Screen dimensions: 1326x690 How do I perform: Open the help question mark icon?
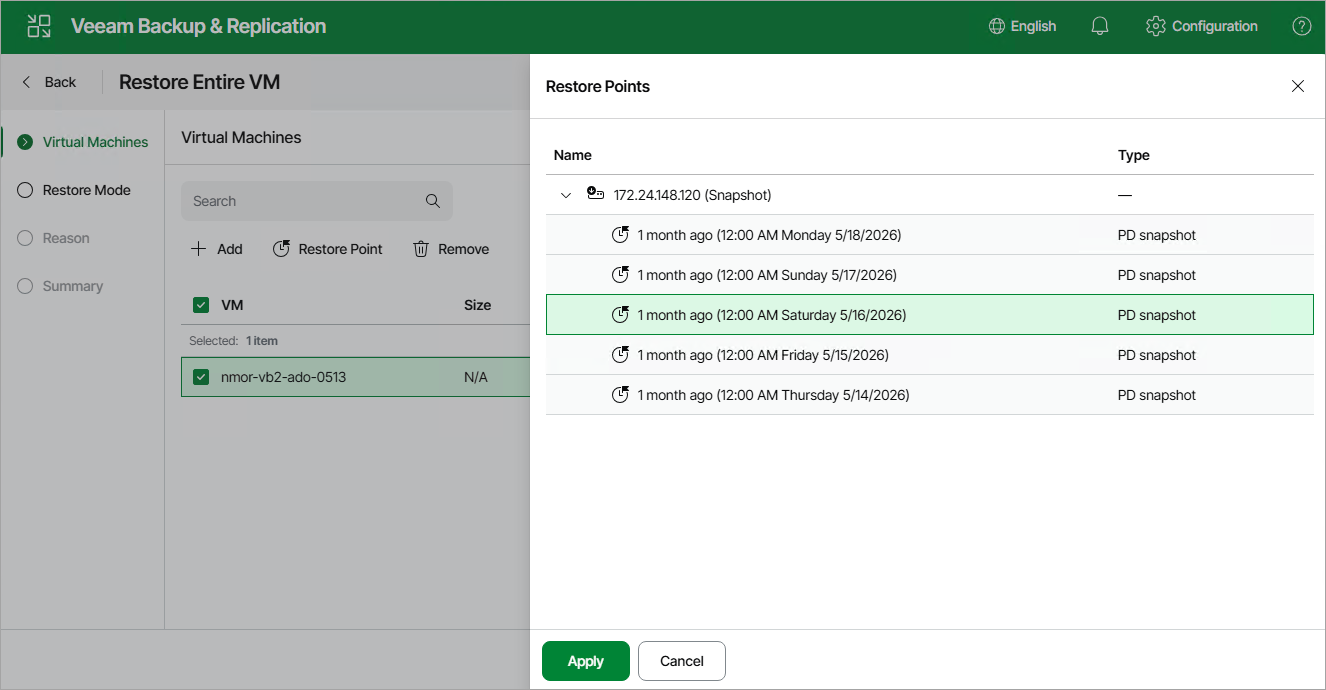pyautogui.click(x=1301, y=26)
